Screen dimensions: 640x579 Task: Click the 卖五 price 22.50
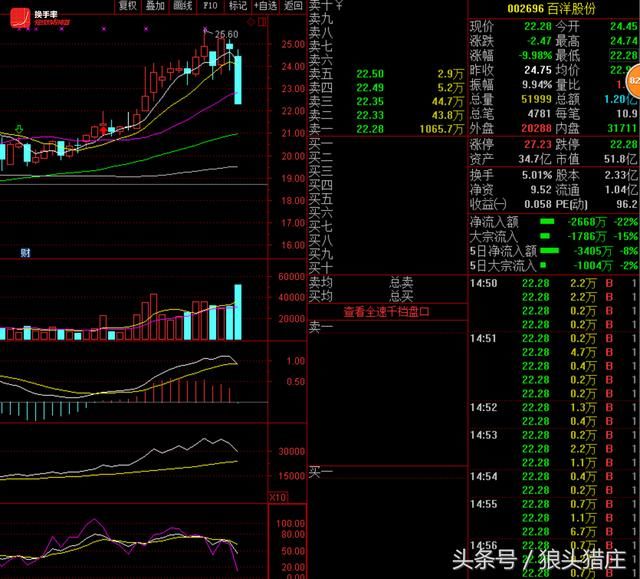(370, 74)
